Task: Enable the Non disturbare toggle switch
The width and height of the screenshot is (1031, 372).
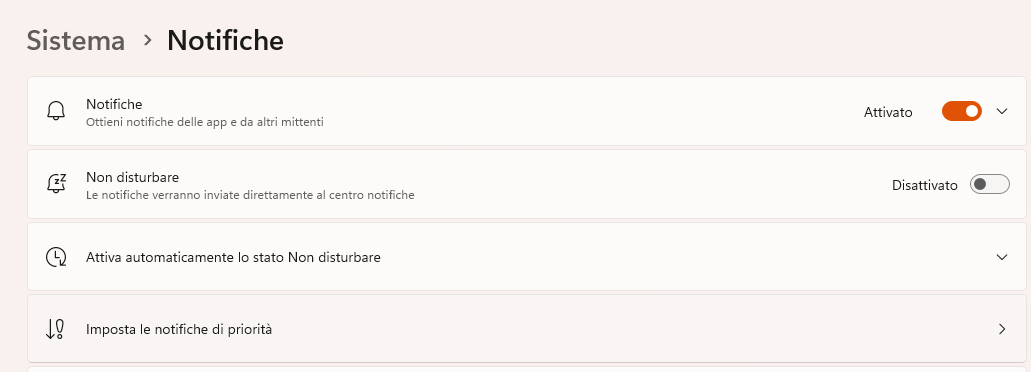Action: tap(990, 184)
